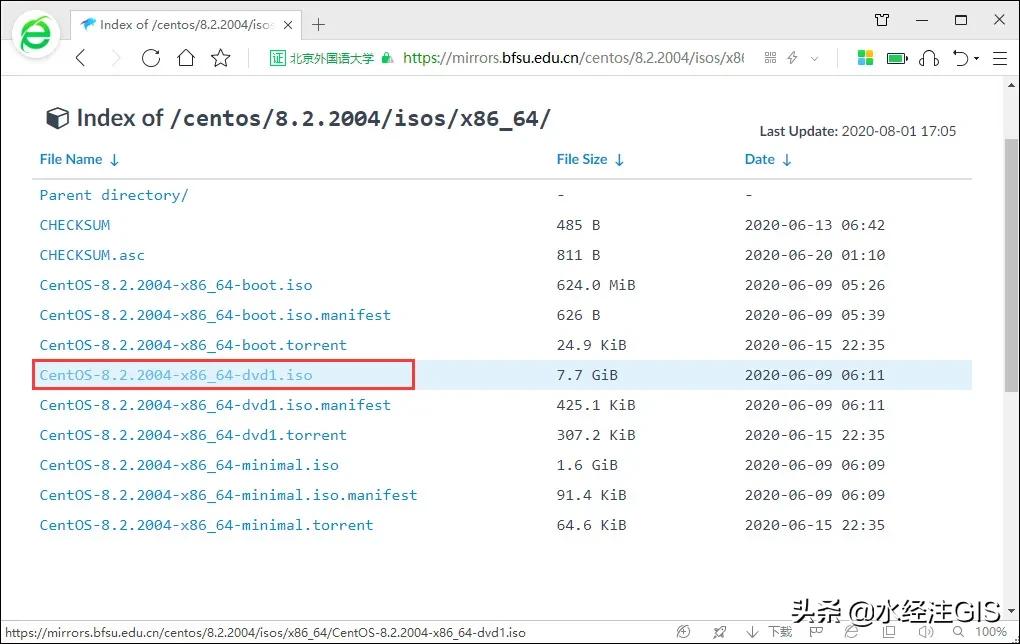Click the flag report icon in status bar
This screenshot has width=1020, height=644.
(x=817, y=632)
